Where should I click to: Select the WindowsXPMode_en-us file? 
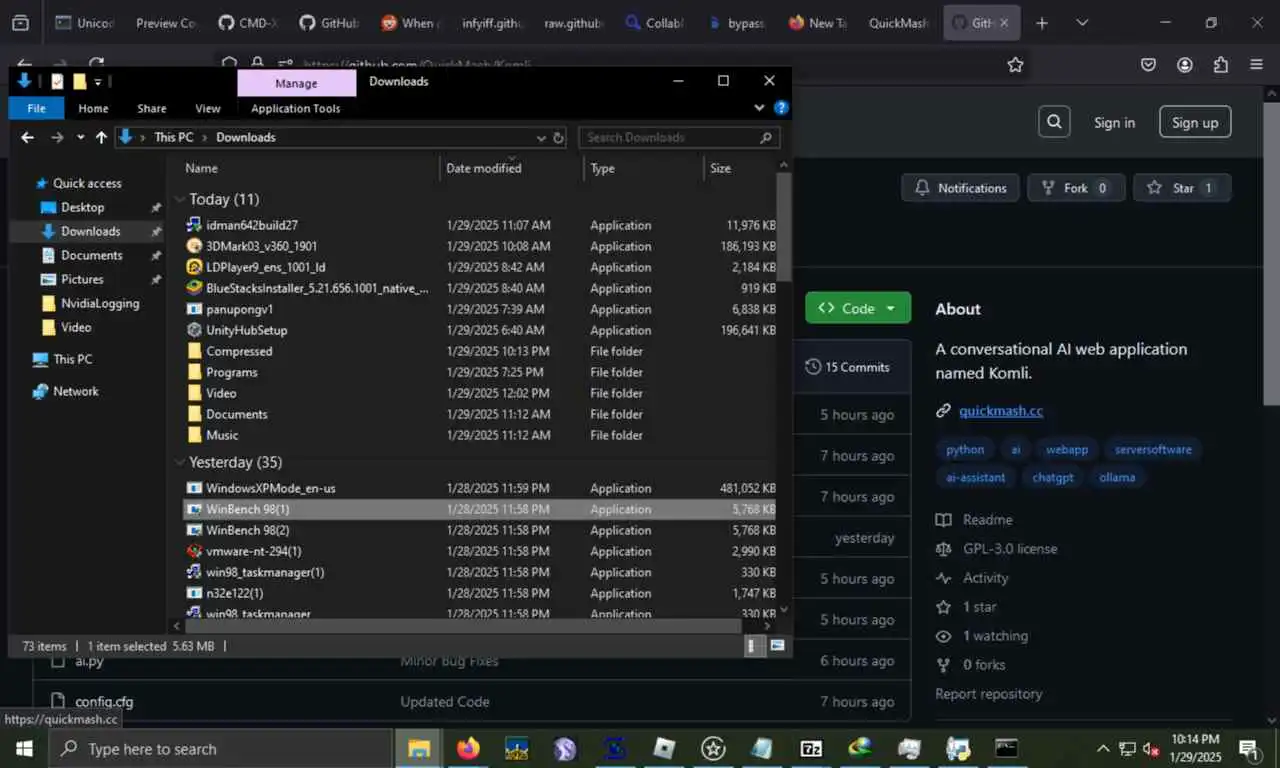click(270, 488)
